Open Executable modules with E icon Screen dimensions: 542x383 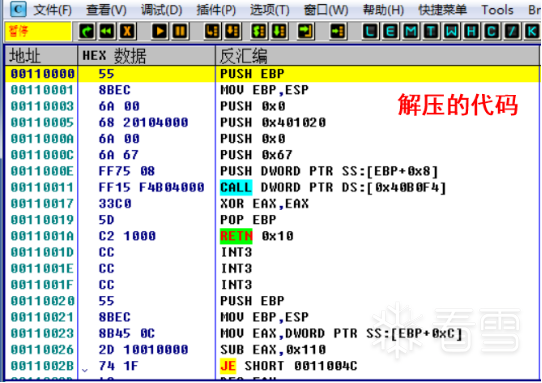[390, 31]
